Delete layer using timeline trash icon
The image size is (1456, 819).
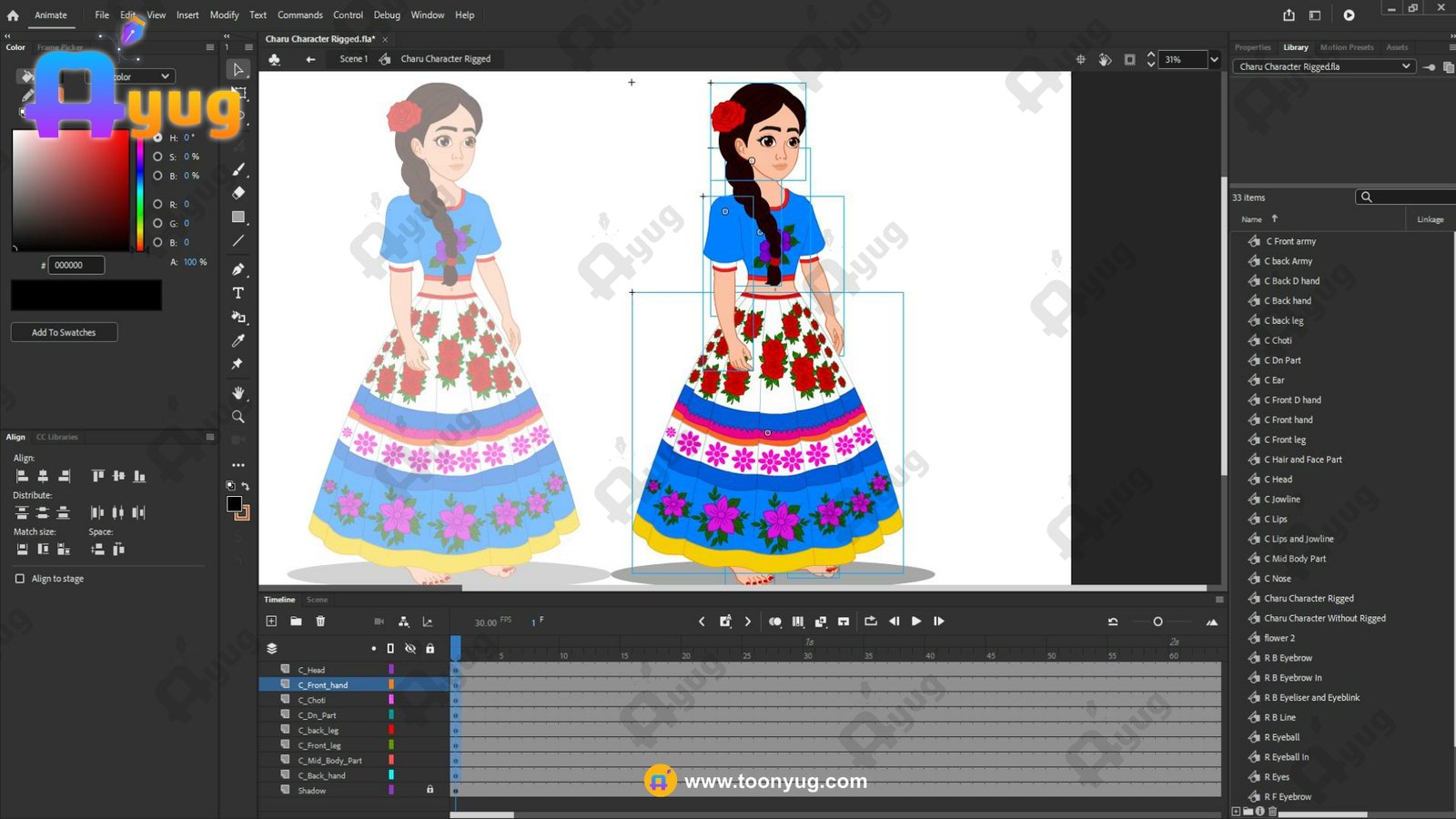point(320,622)
